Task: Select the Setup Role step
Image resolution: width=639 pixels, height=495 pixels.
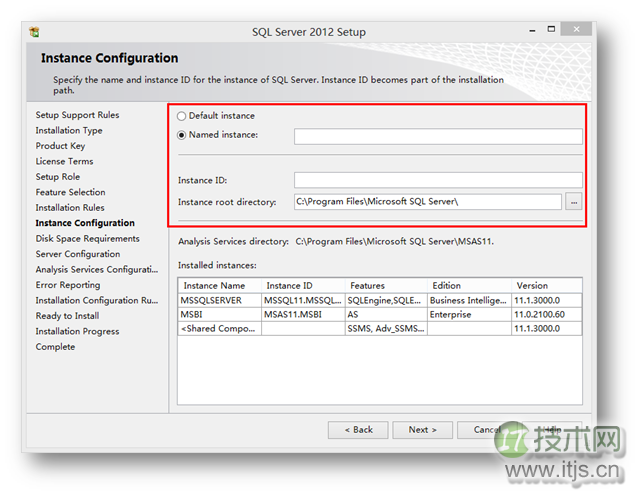Action: coord(58,177)
